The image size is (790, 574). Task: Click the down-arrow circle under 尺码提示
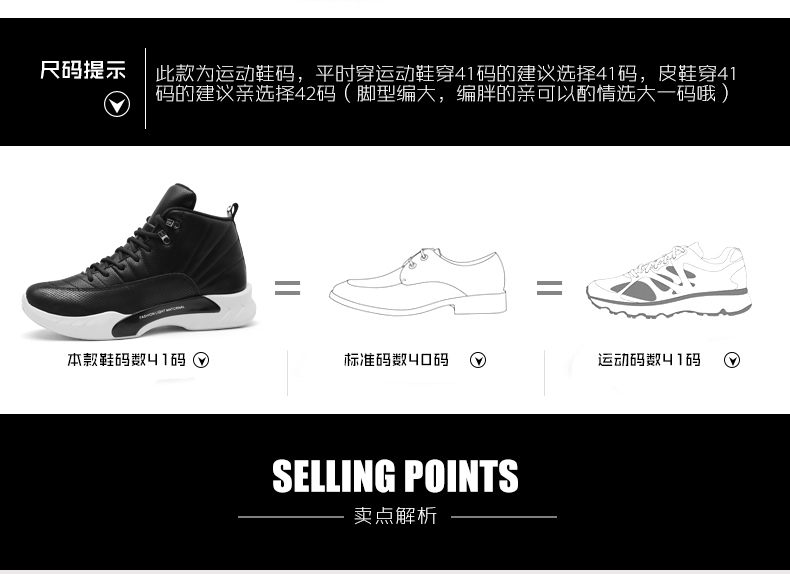coord(117,104)
